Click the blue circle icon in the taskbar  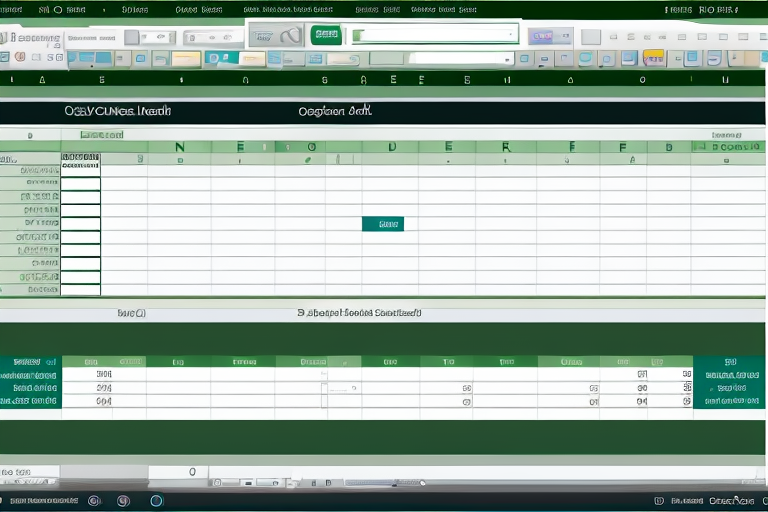click(x=156, y=500)
